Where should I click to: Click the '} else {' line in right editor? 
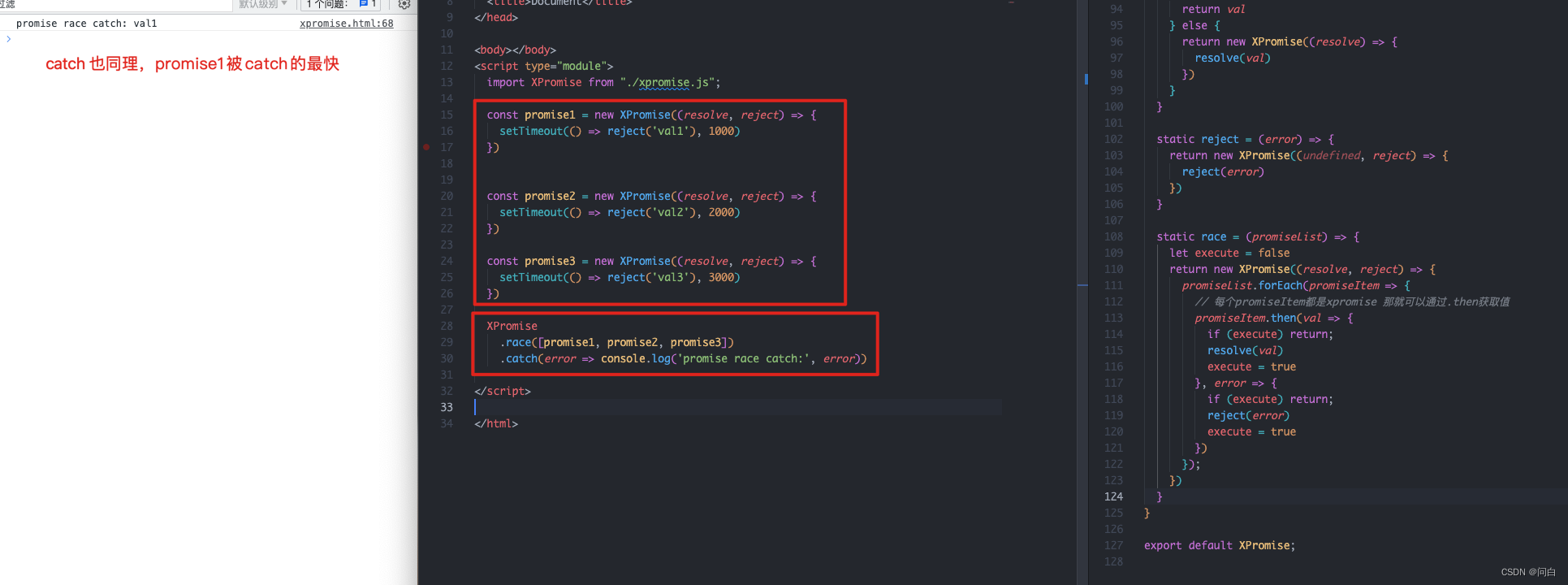(1194, 25)
